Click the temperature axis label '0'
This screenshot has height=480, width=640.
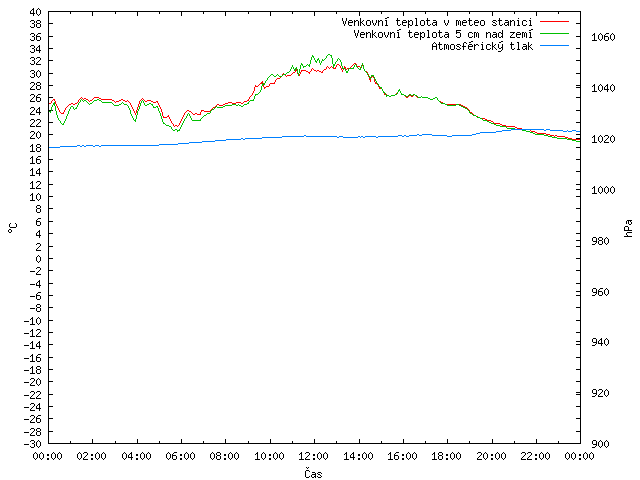click(x=38, y=259)
